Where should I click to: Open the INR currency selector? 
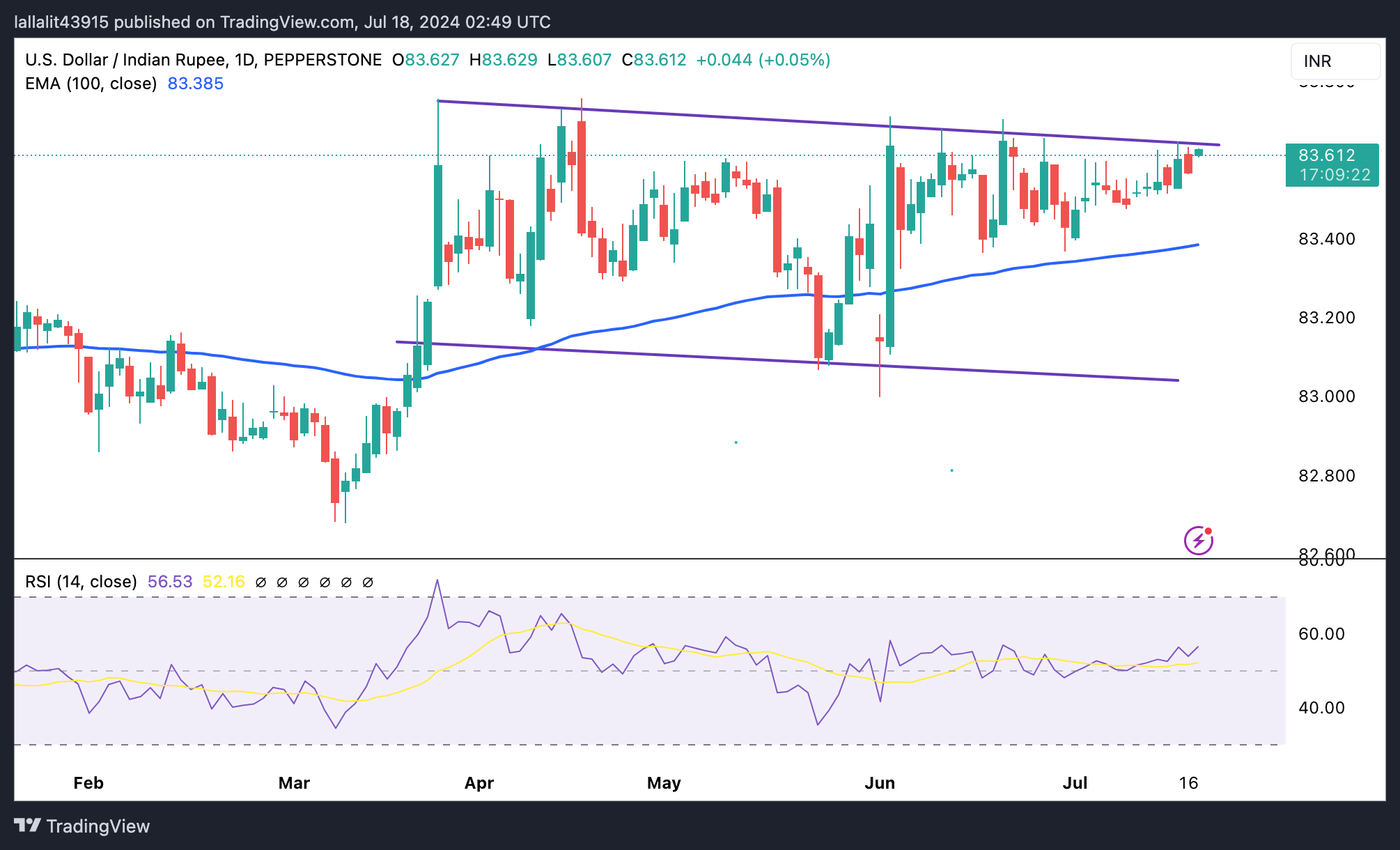pyautogui.click(x=1335, y=61)
